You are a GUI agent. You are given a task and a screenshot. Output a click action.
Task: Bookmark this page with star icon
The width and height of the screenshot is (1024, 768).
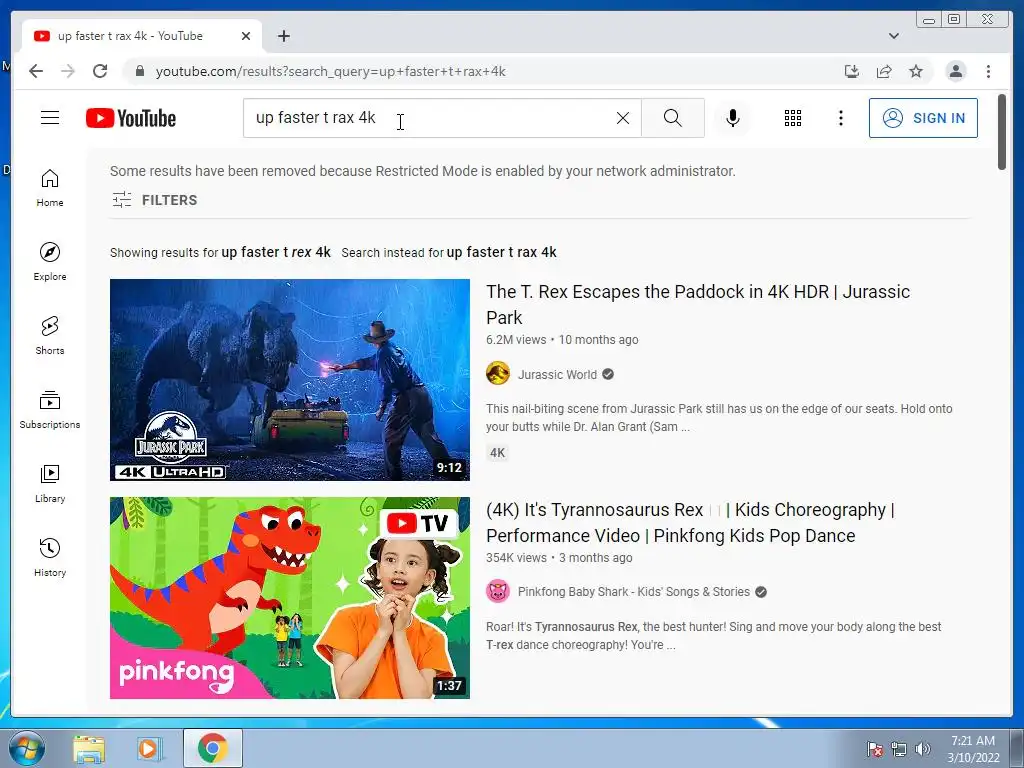(x=916, y=71)
